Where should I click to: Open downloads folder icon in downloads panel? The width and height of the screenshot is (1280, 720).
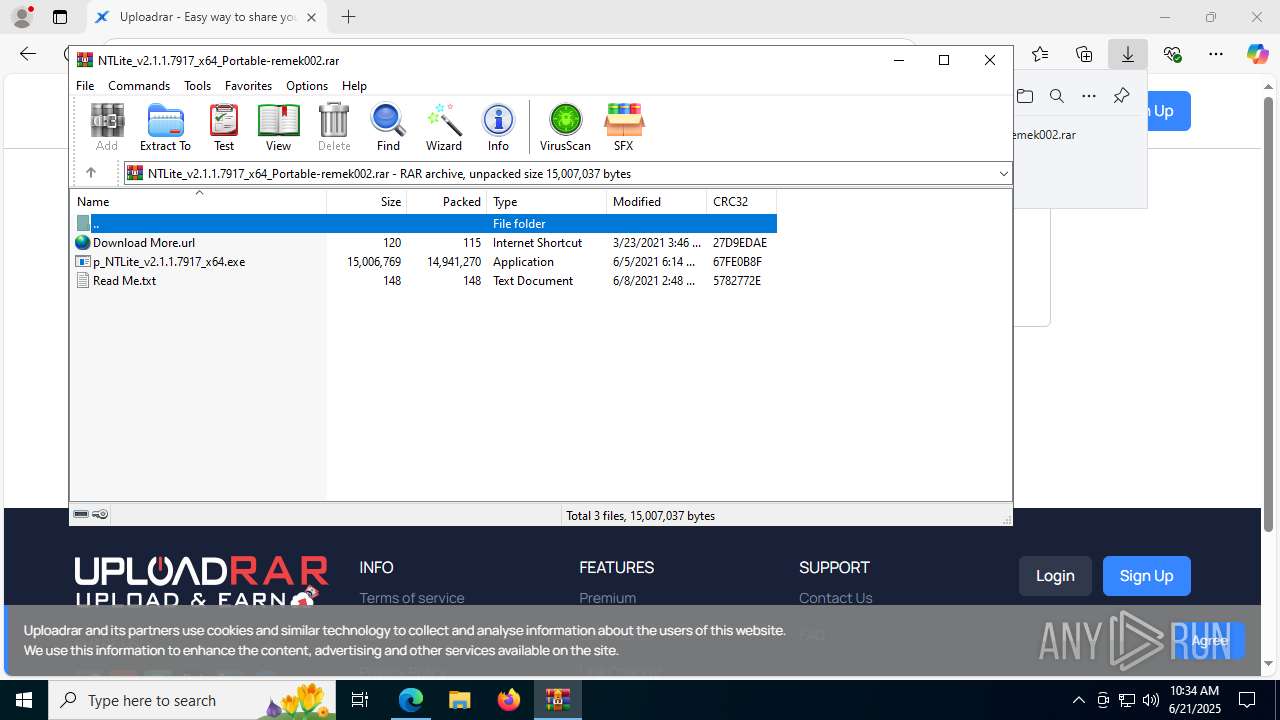[x=1025, y=96]
